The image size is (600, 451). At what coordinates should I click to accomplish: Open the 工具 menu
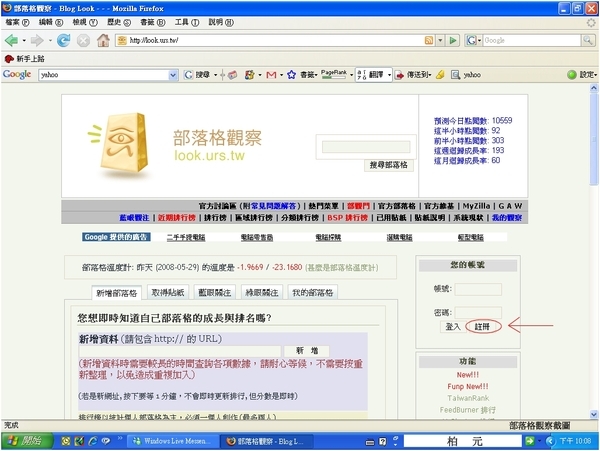pos(187,22)
